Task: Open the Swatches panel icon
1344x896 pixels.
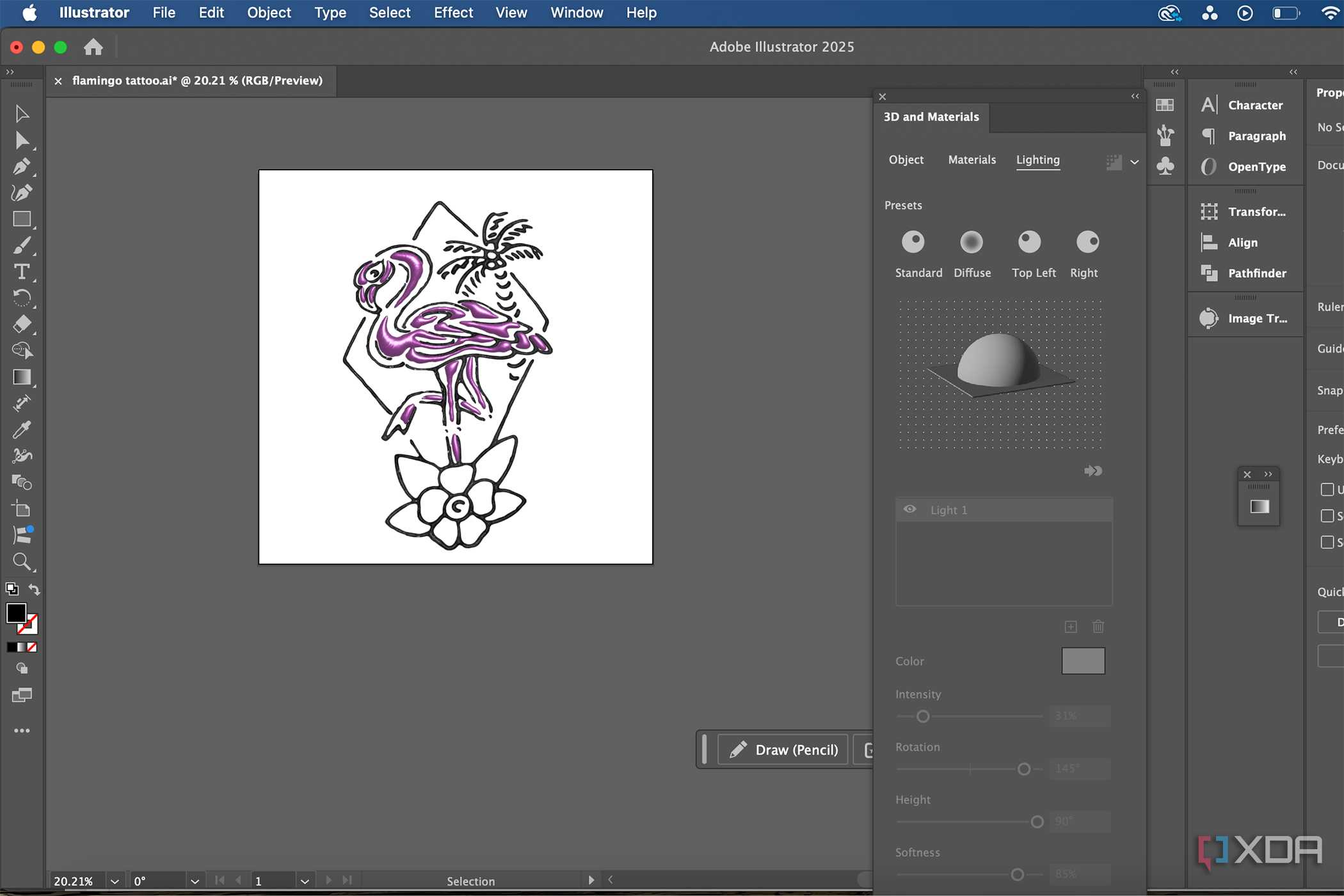Action: point(1165,105)
